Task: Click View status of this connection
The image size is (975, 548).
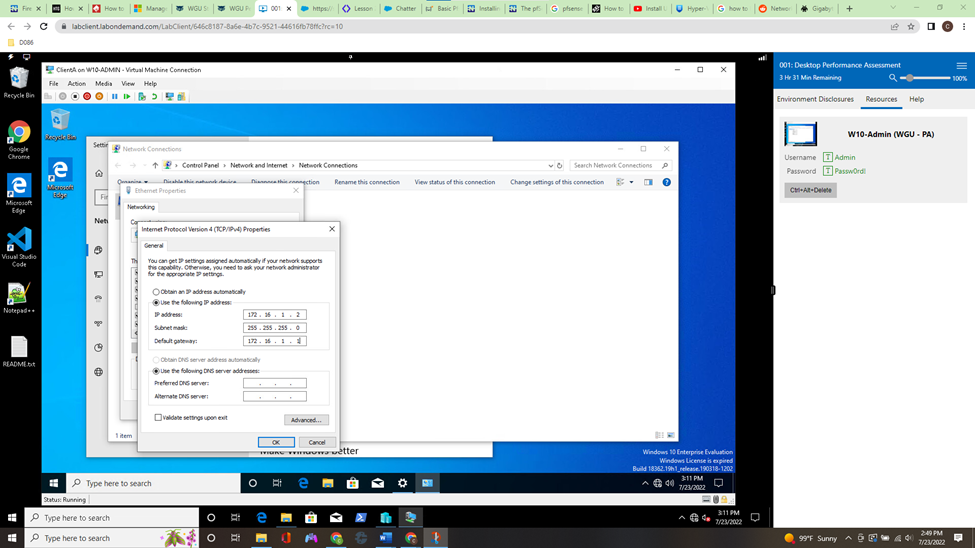Action: [455, 182]
